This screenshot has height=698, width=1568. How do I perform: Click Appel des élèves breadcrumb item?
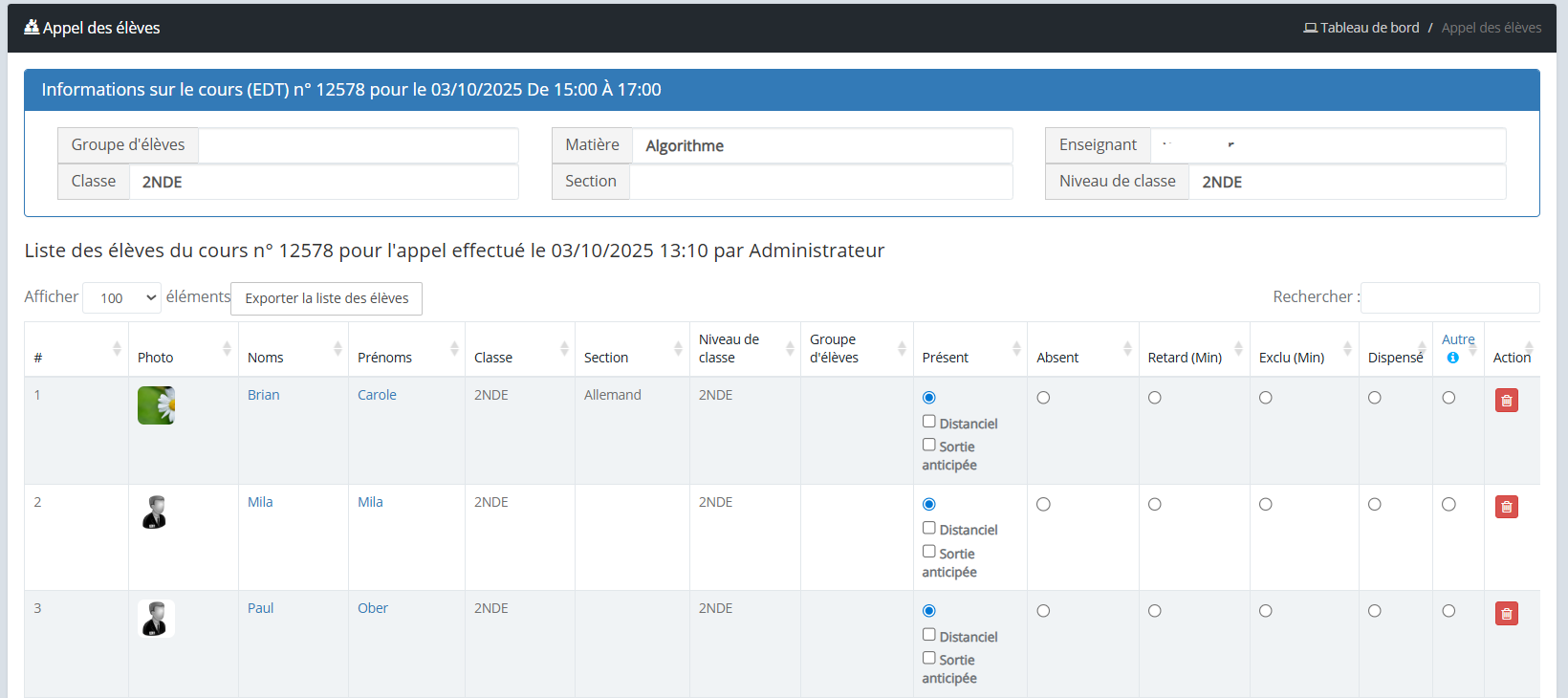pos(1491,28)
